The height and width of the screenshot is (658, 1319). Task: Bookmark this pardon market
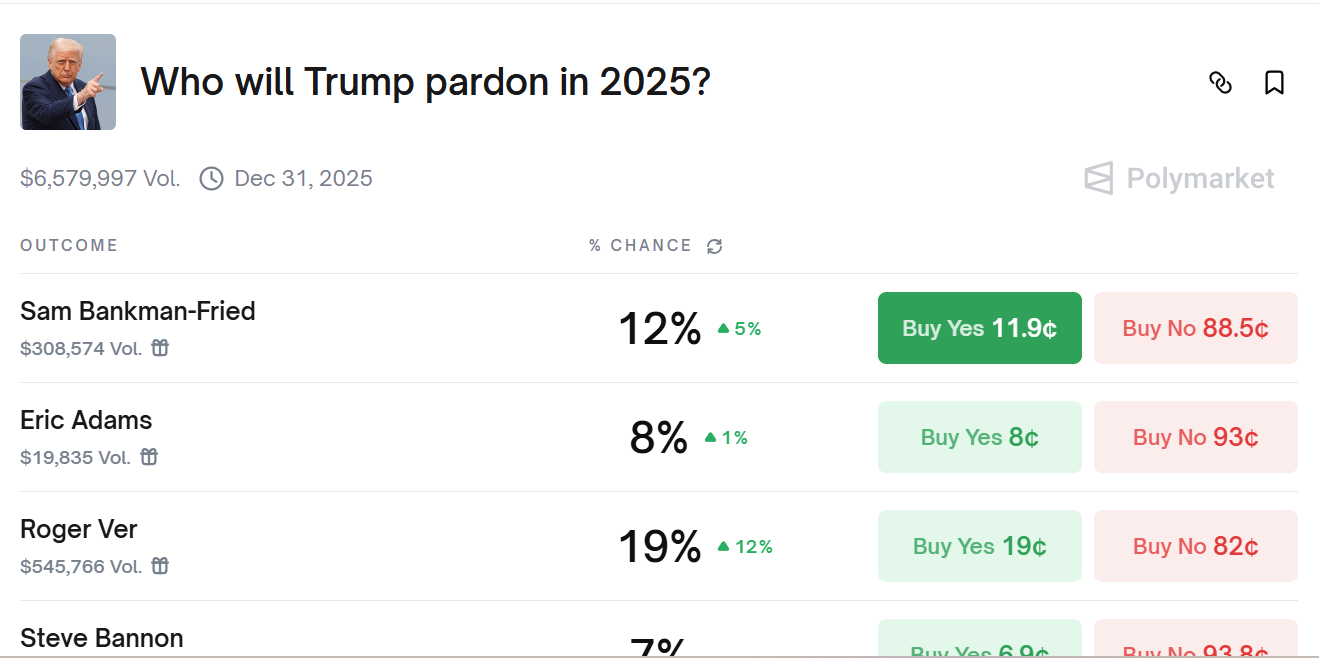(1274, 82)
